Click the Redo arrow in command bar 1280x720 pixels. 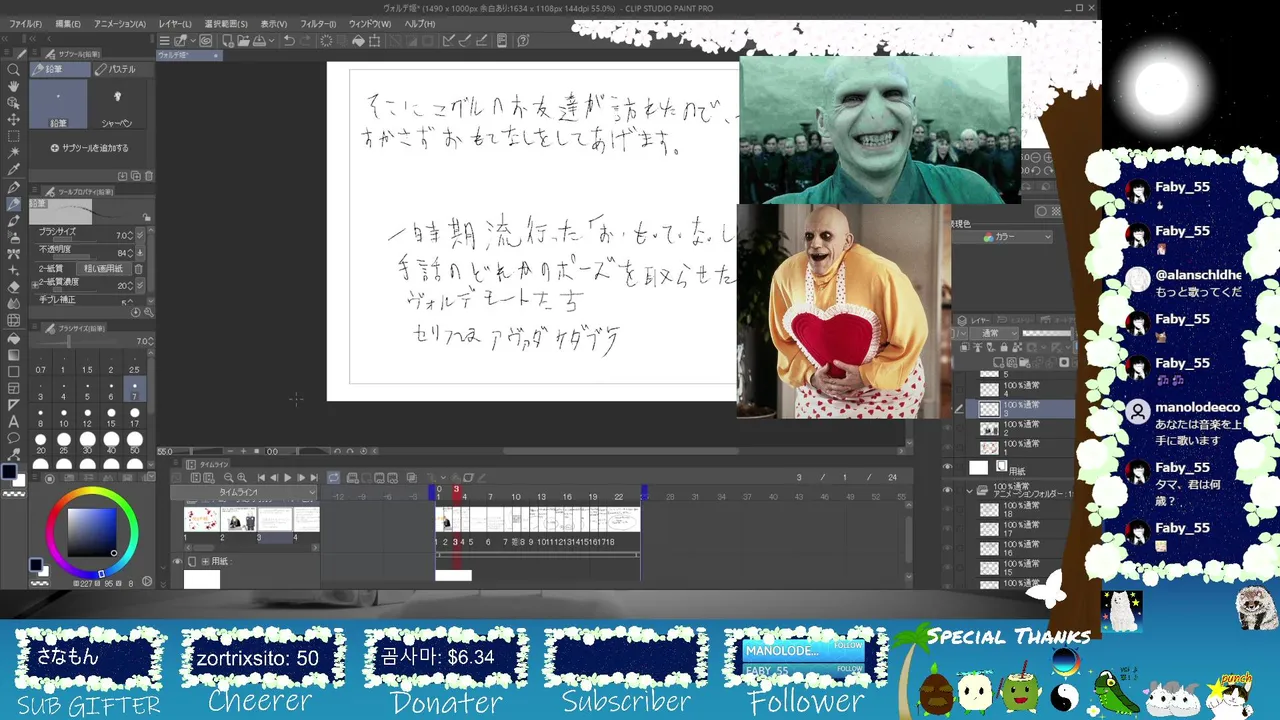(306, 41)
